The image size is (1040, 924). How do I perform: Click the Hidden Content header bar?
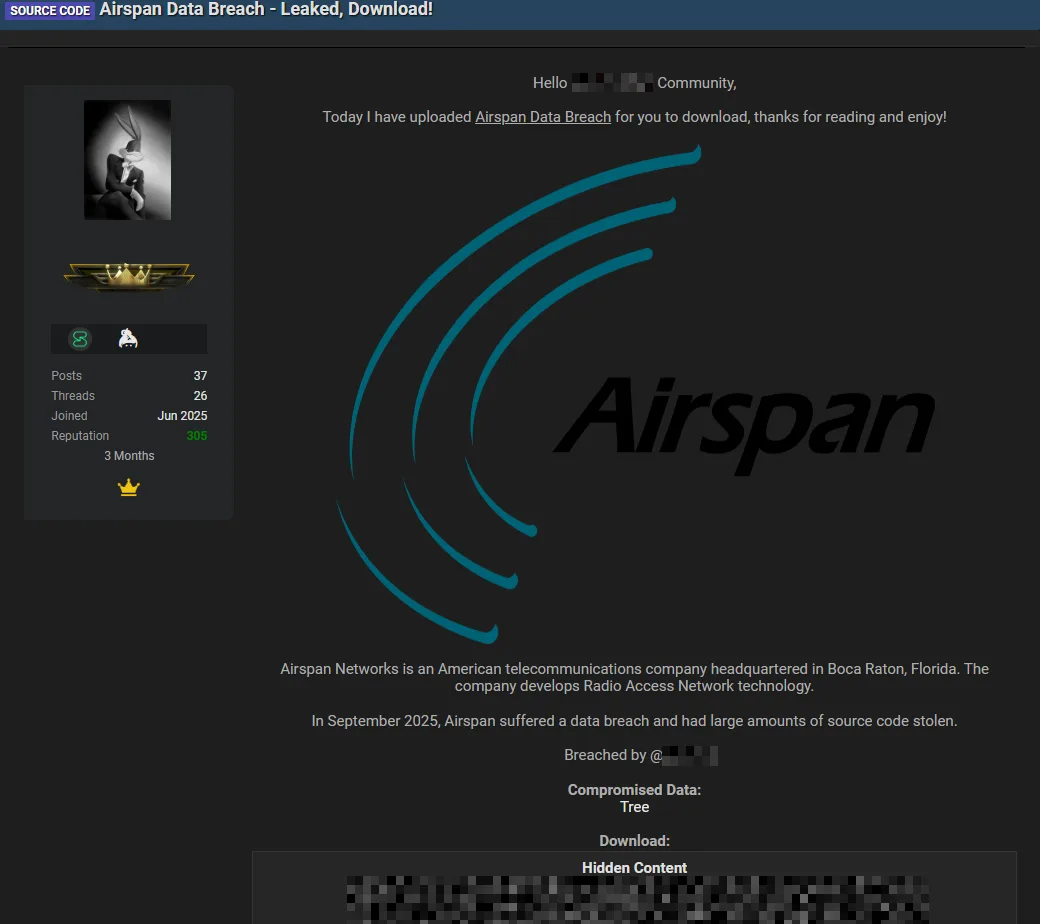point(634,867)
